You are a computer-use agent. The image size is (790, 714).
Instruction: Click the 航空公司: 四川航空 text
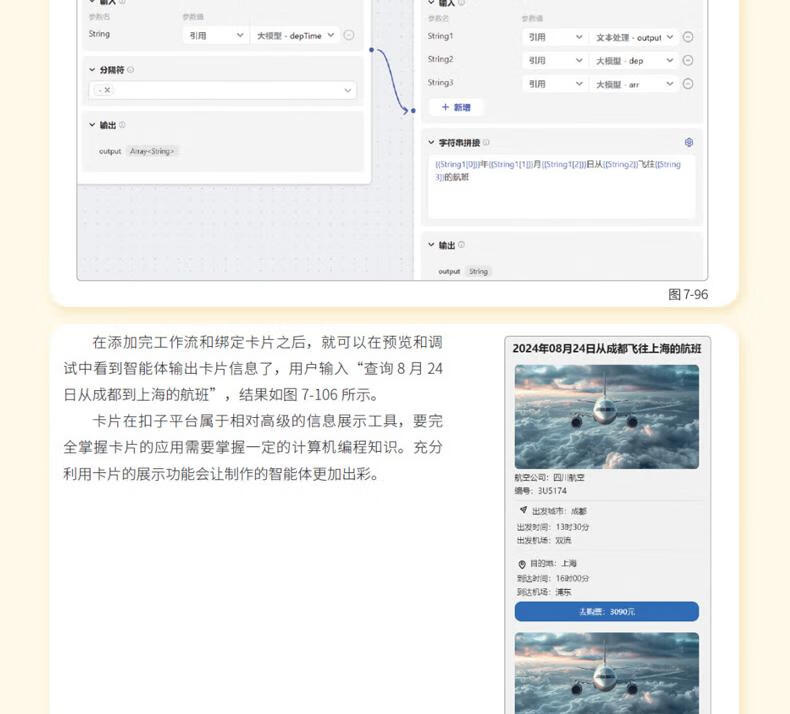click(x=549, y=478)
